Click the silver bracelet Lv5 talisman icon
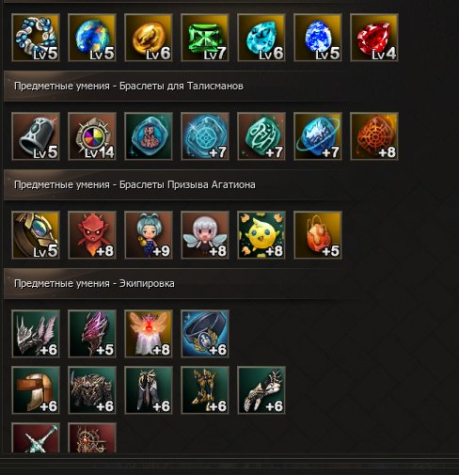The height and width of the screenshot is (475, 459). click(x=36, y=136)
